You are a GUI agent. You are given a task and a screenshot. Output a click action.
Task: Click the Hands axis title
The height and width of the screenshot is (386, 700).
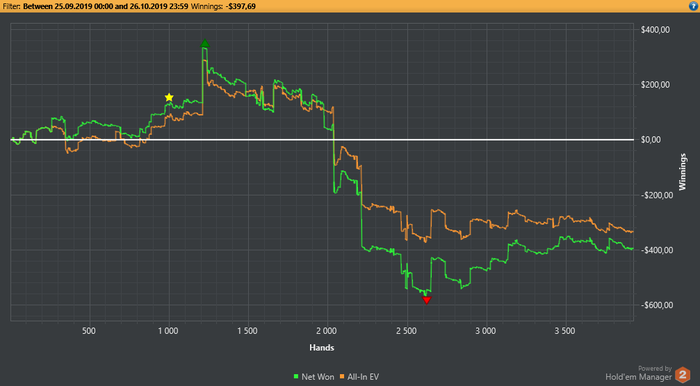[322, 348]
